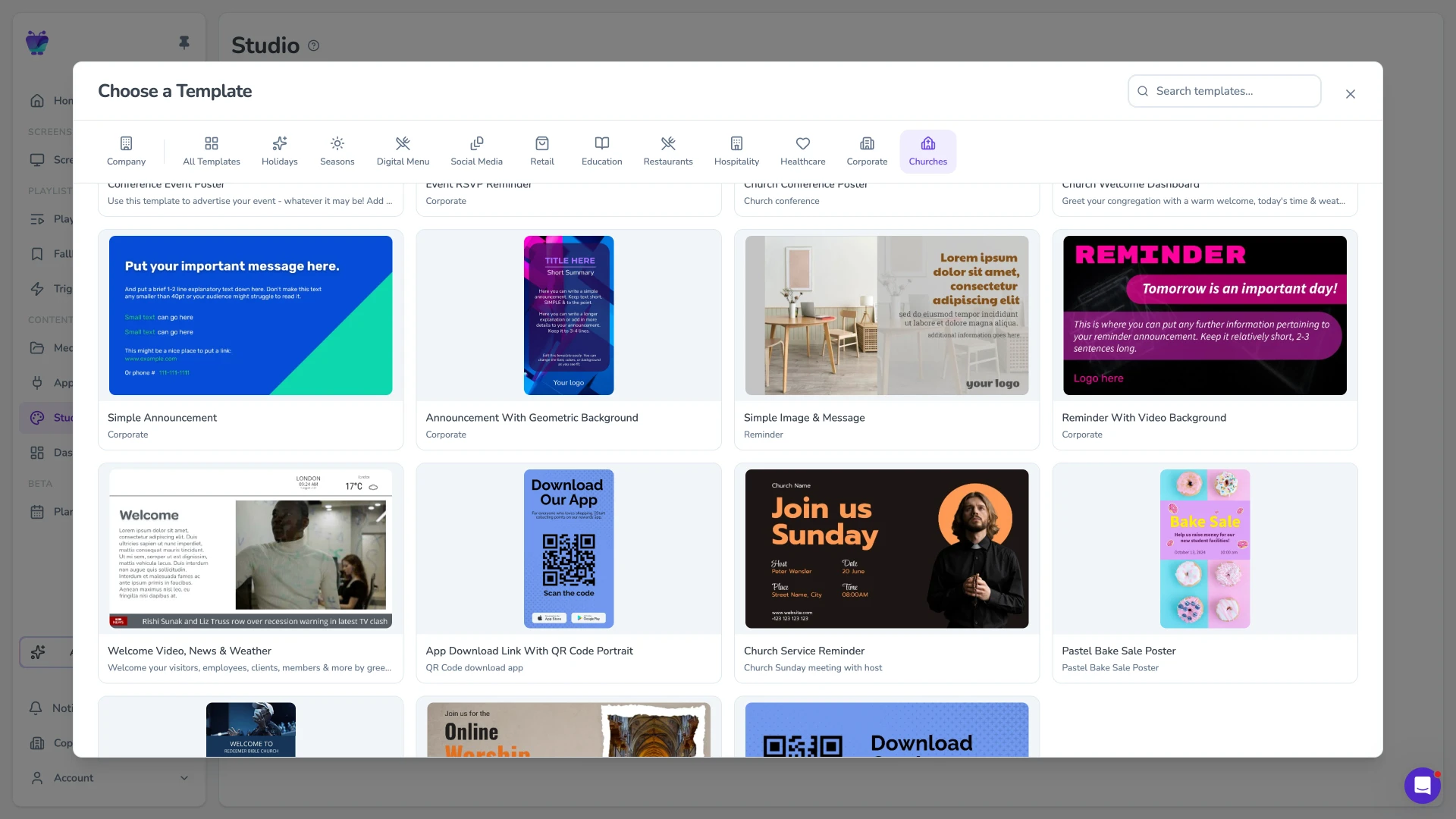Select the Hospitality building icon

coord(736,143)
